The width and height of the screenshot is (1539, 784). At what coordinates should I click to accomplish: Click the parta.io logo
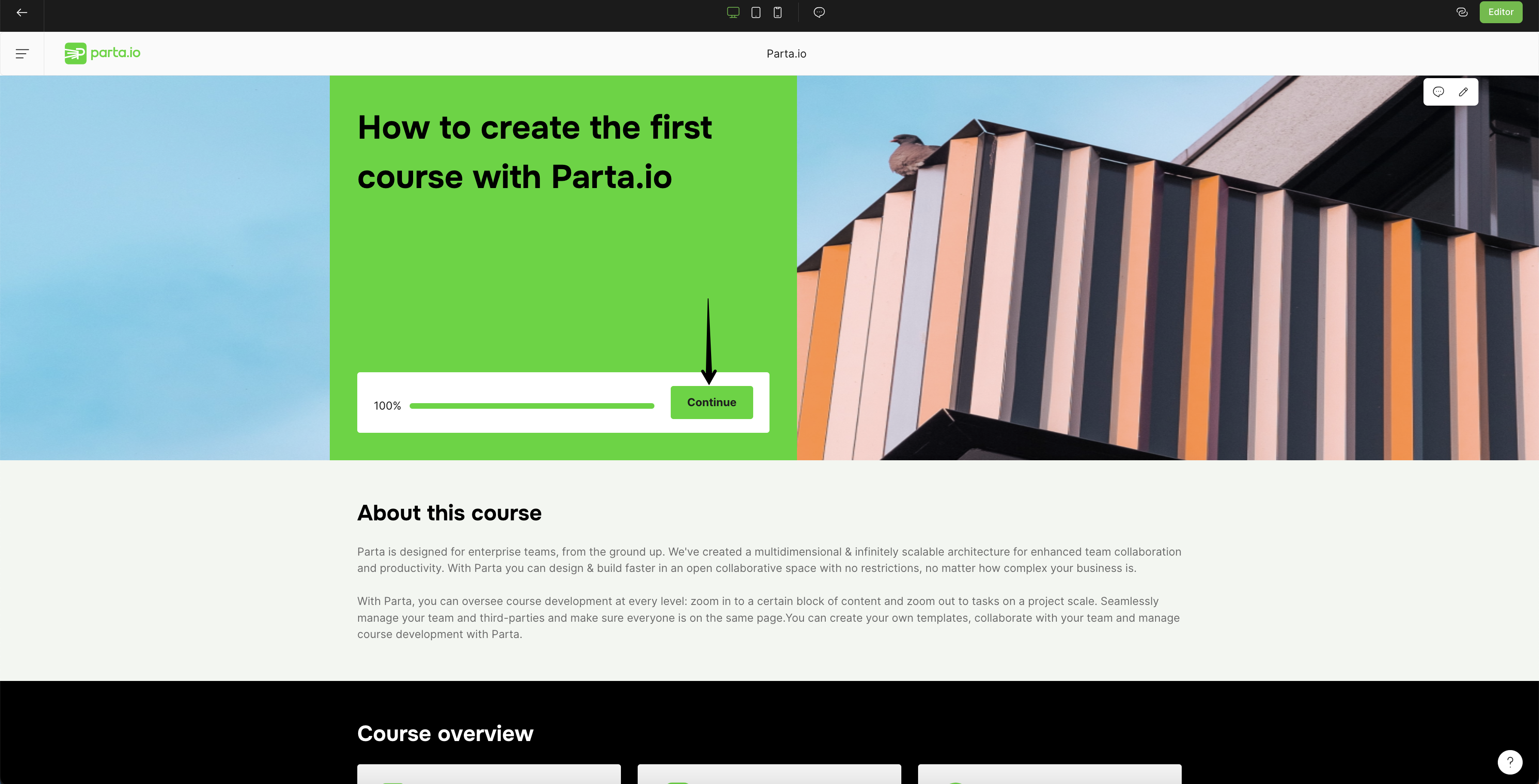[x=103, y=53]
